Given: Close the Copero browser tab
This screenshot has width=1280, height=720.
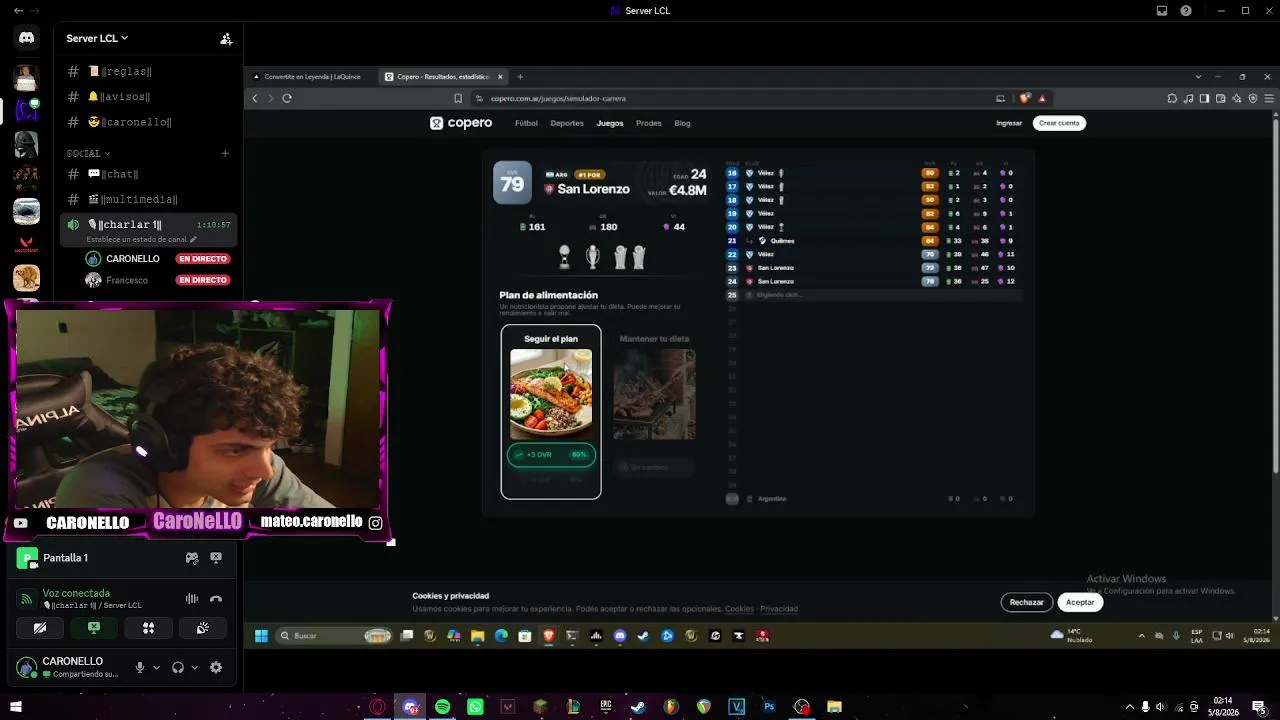Looking at the screenshot, I should click(x=500, y=77).
